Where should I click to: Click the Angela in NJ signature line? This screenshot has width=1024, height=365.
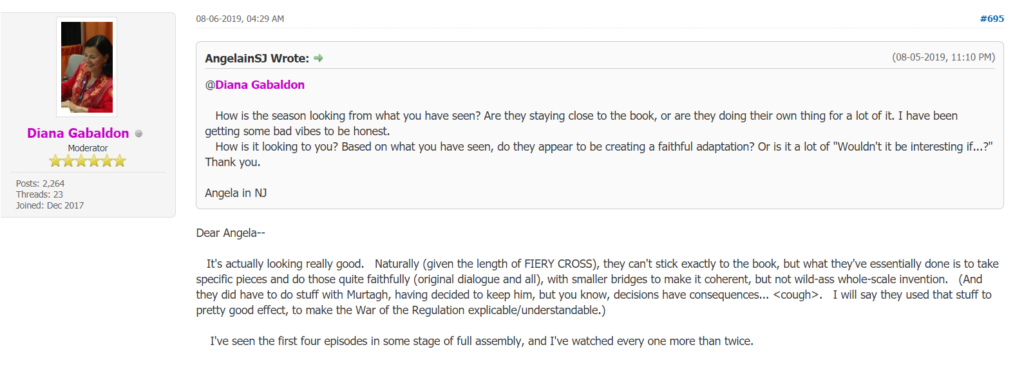(236, 193)
